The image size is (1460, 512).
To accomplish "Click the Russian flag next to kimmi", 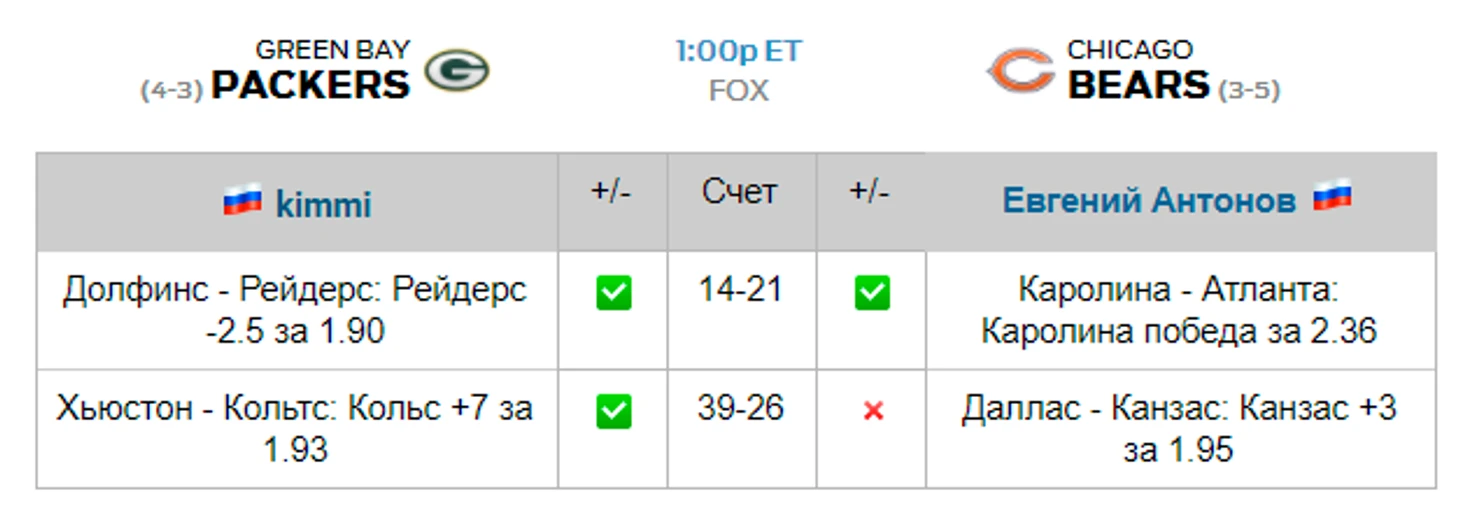I will tap(243, 200).
